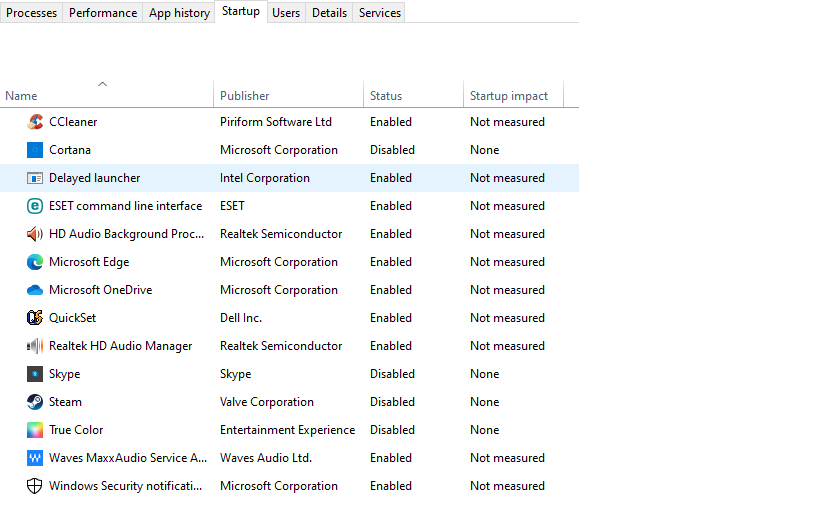This screenshot has height=514, width=819.
Task: Sort by the Name column header
Action: [107, 96]
